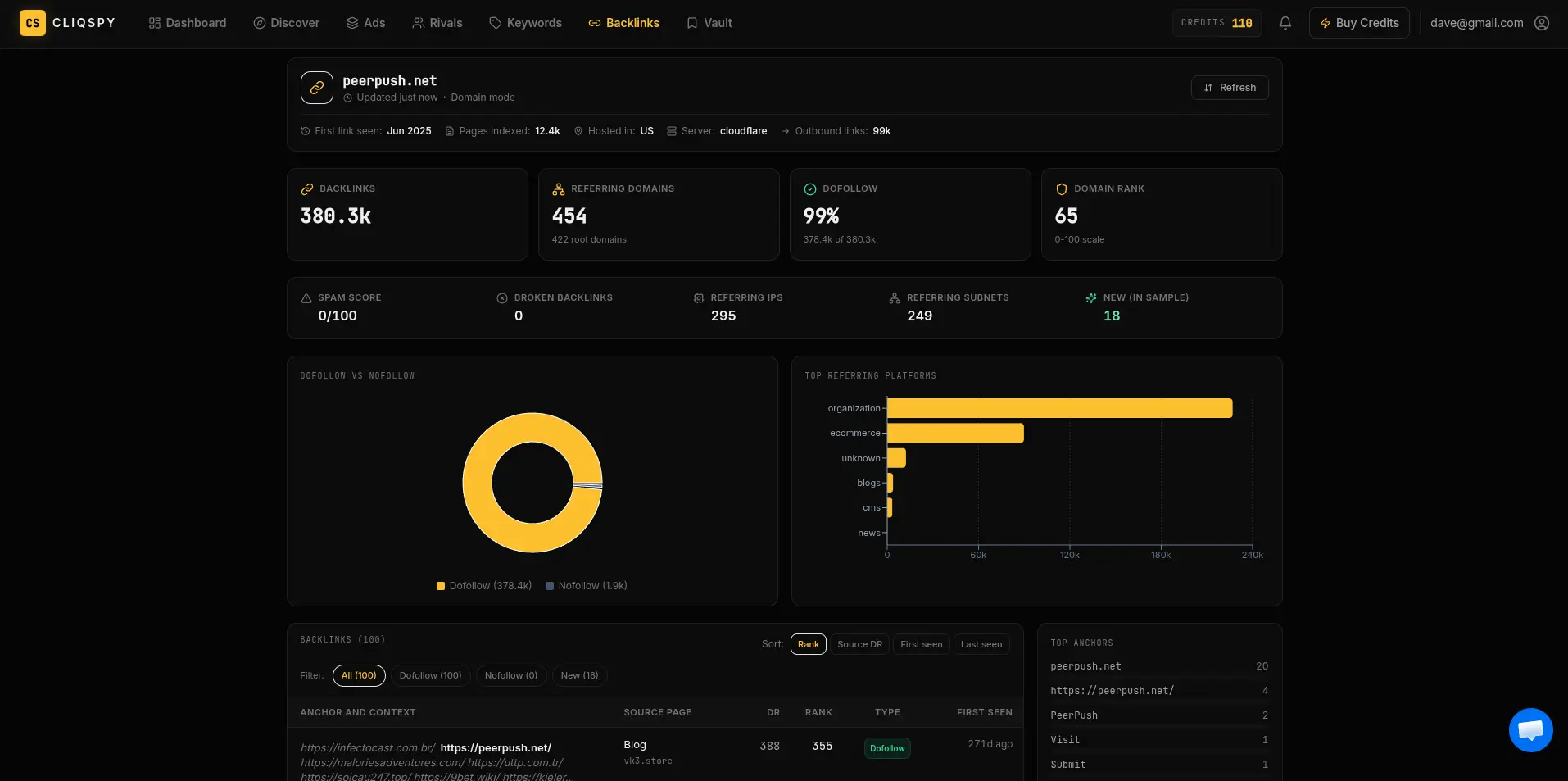Click the vk3.store source page text
The width and height of the screenshot is (1568, 781).
[x=648, y=761]
